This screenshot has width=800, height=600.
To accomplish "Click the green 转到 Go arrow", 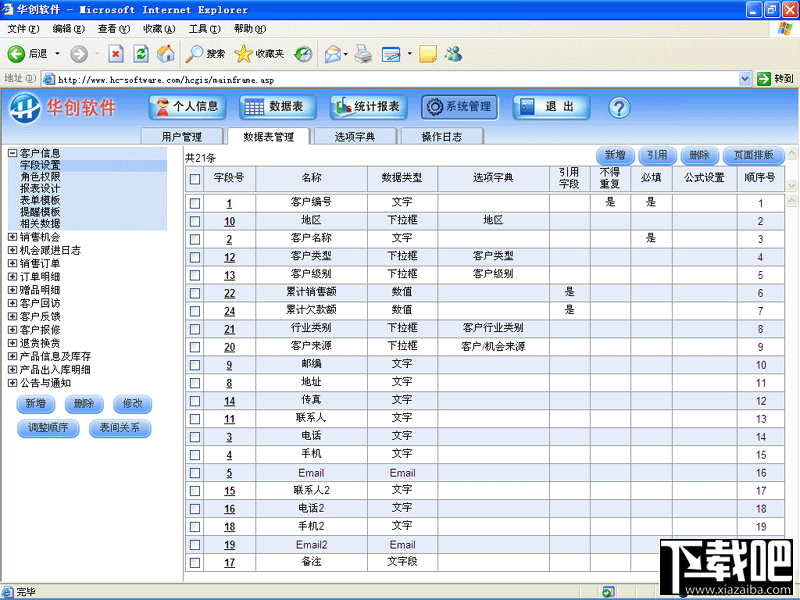I will pos(764,79).
